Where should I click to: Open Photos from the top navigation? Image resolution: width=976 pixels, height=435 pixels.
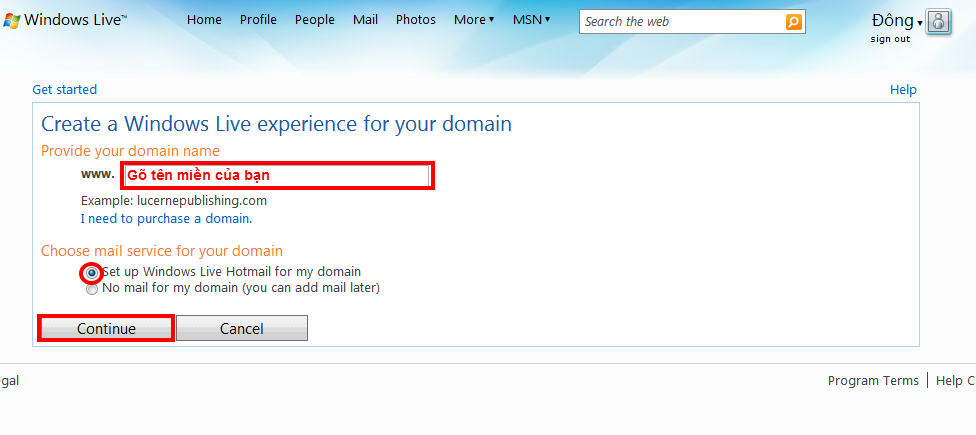coord(415,20)
